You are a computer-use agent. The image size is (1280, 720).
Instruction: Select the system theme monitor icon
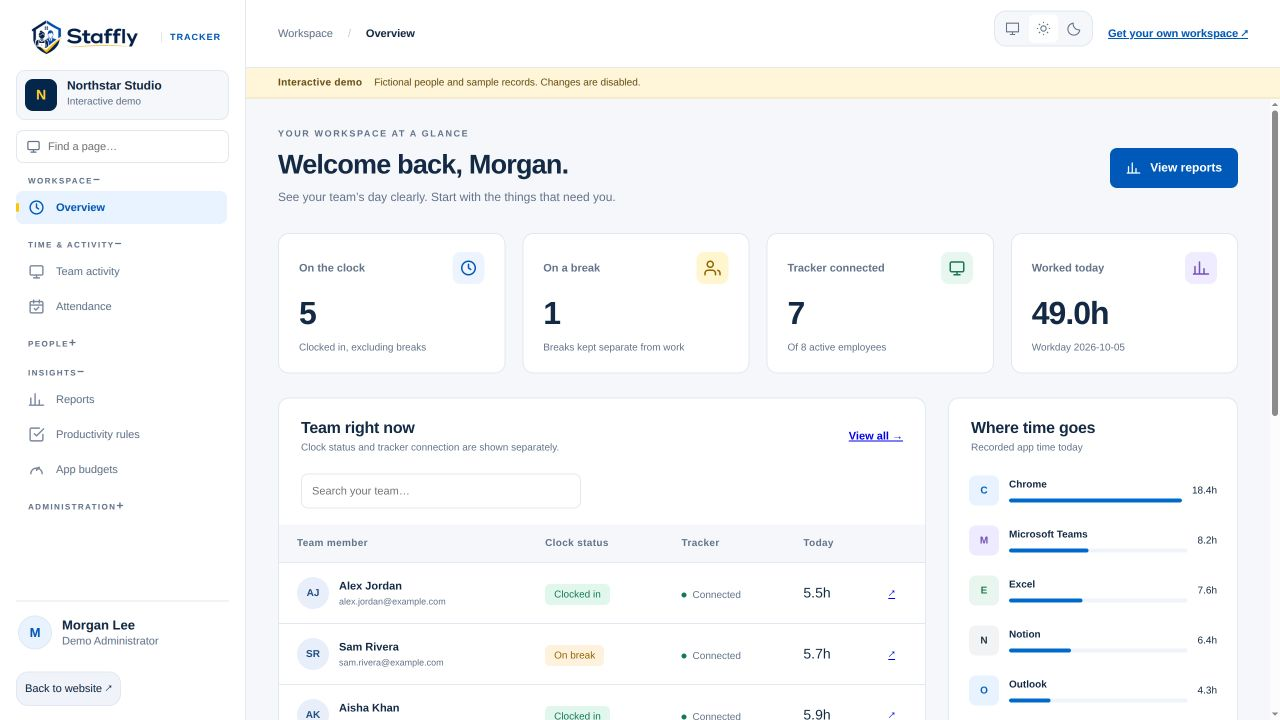click(1012, 29)
